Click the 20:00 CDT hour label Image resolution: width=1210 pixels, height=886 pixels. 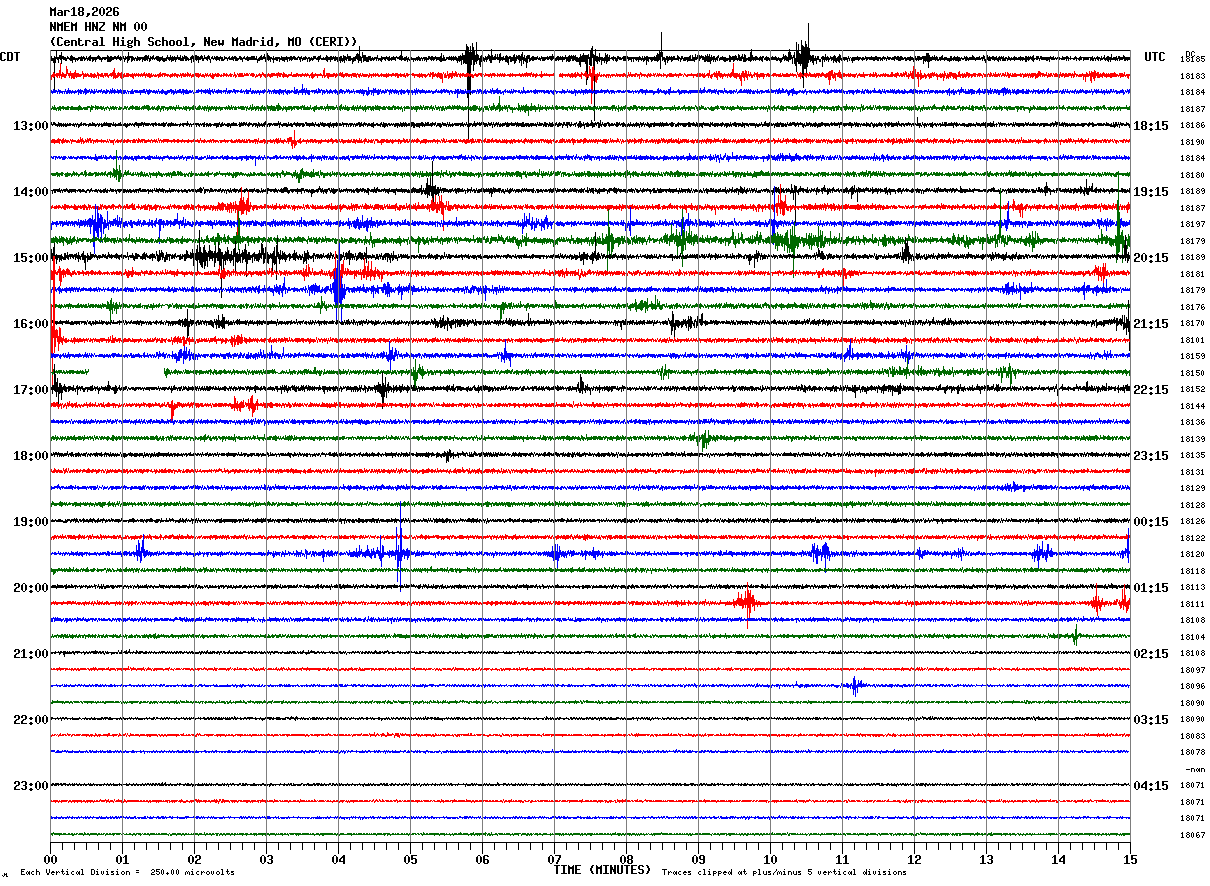31,588
